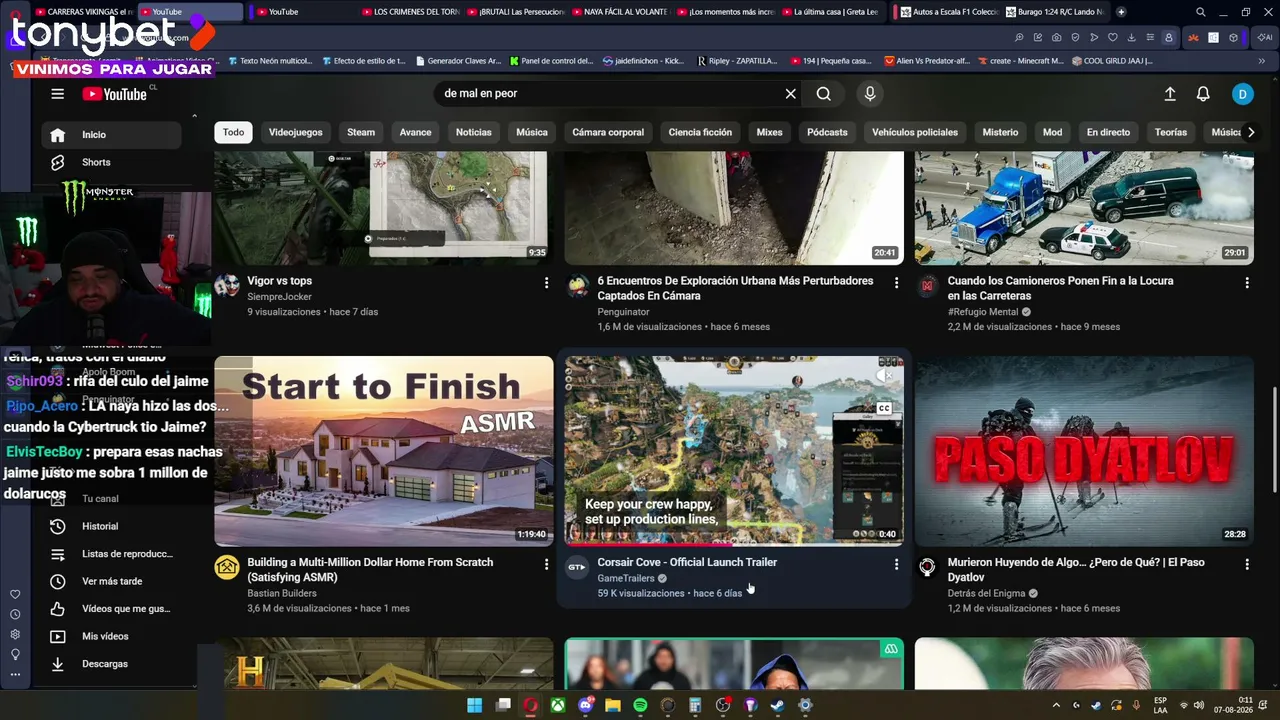Select the "Steam" filter chip
The width and height of the screenshot is (1280, 720).
coord(361,132)
